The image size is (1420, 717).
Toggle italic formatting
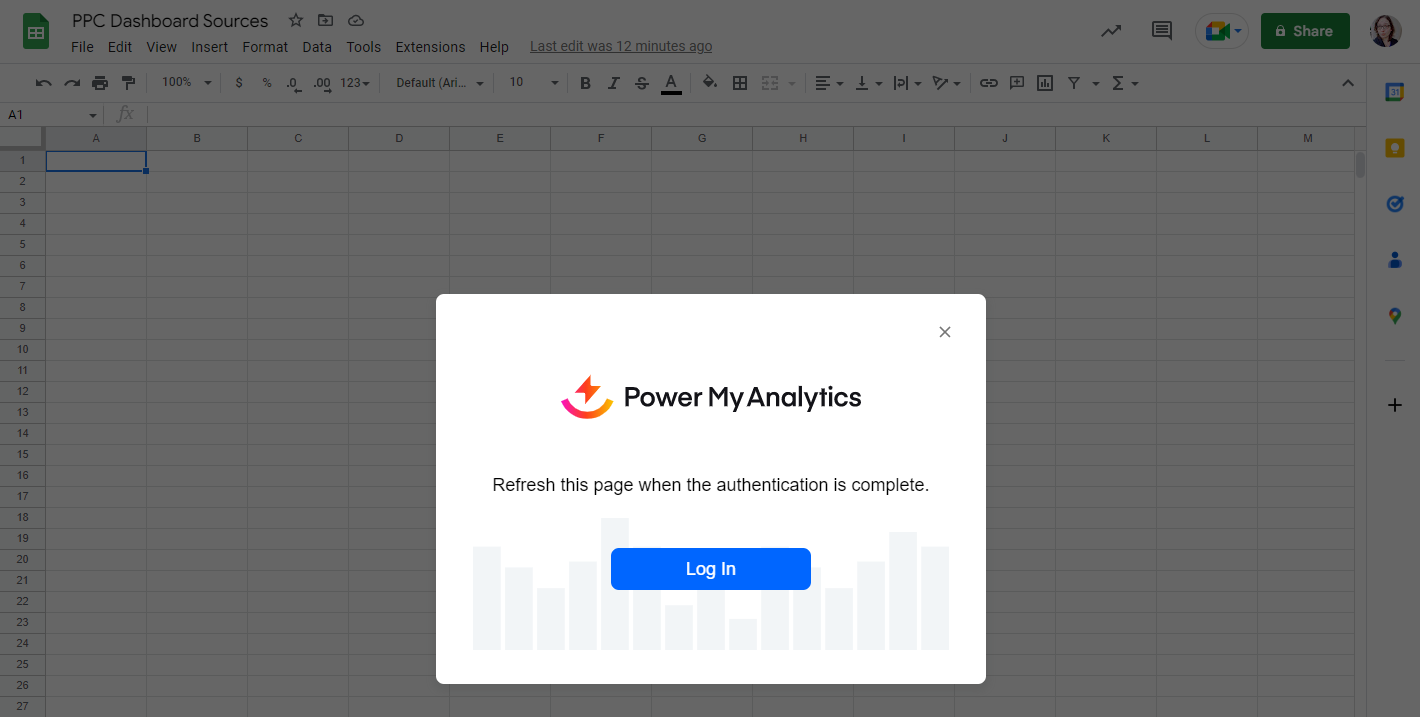[614, 83]
